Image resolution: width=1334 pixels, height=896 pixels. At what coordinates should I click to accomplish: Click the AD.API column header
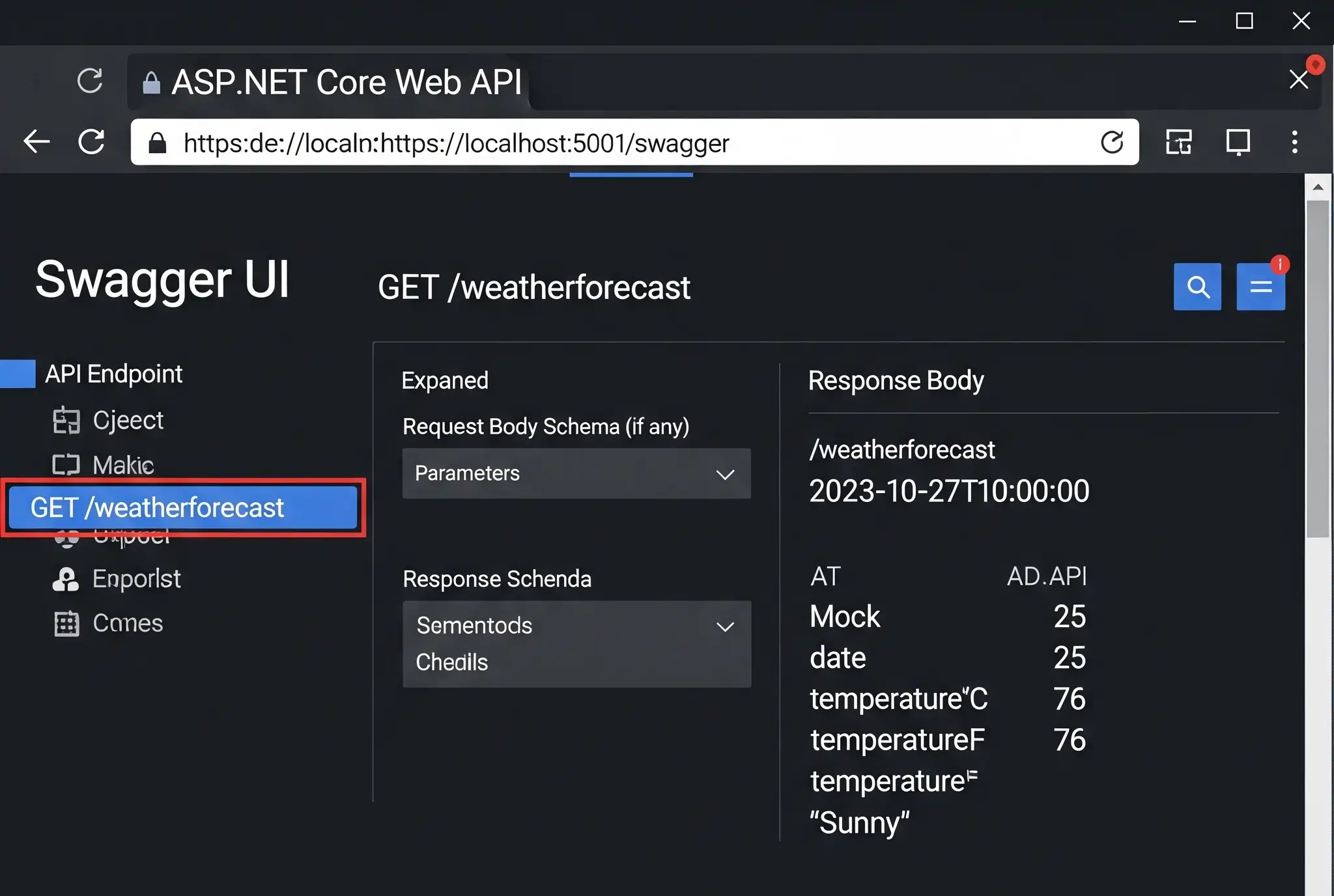[1047, 576]
